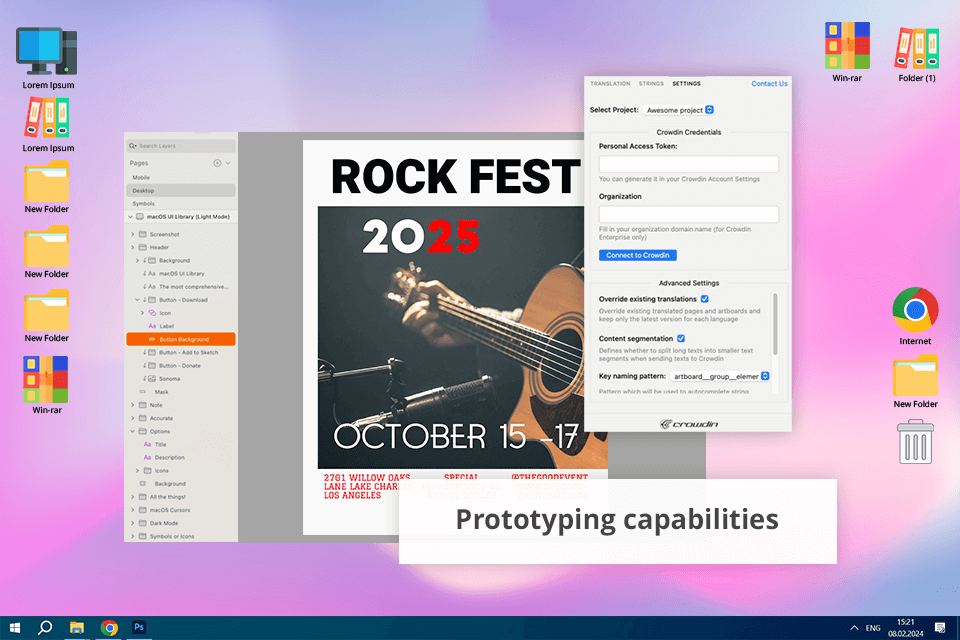This screenshot has height=640, width=960.
Task: Click the Description text layer icon
Action: tap(147, 457)
